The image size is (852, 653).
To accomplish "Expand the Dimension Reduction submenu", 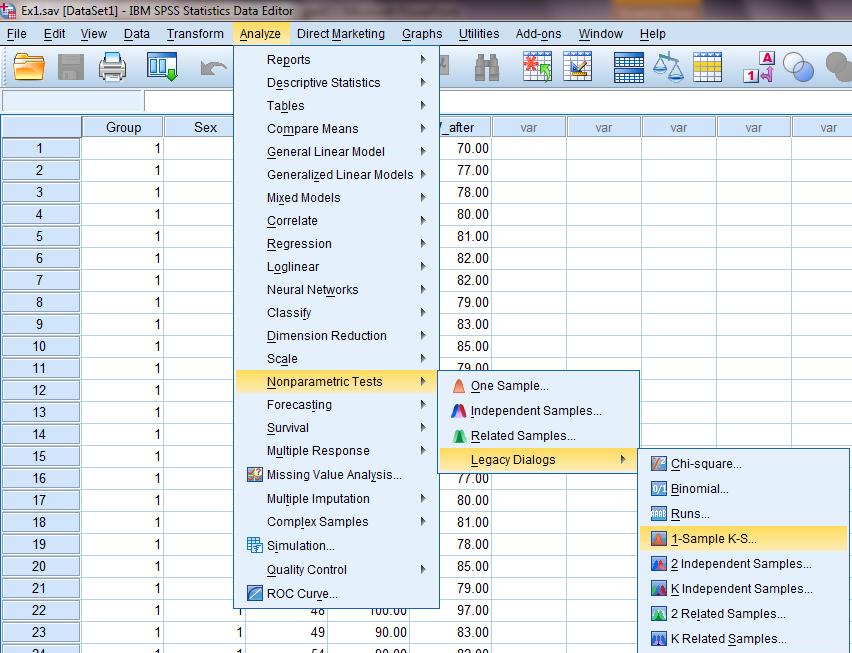I will point(336,336).
